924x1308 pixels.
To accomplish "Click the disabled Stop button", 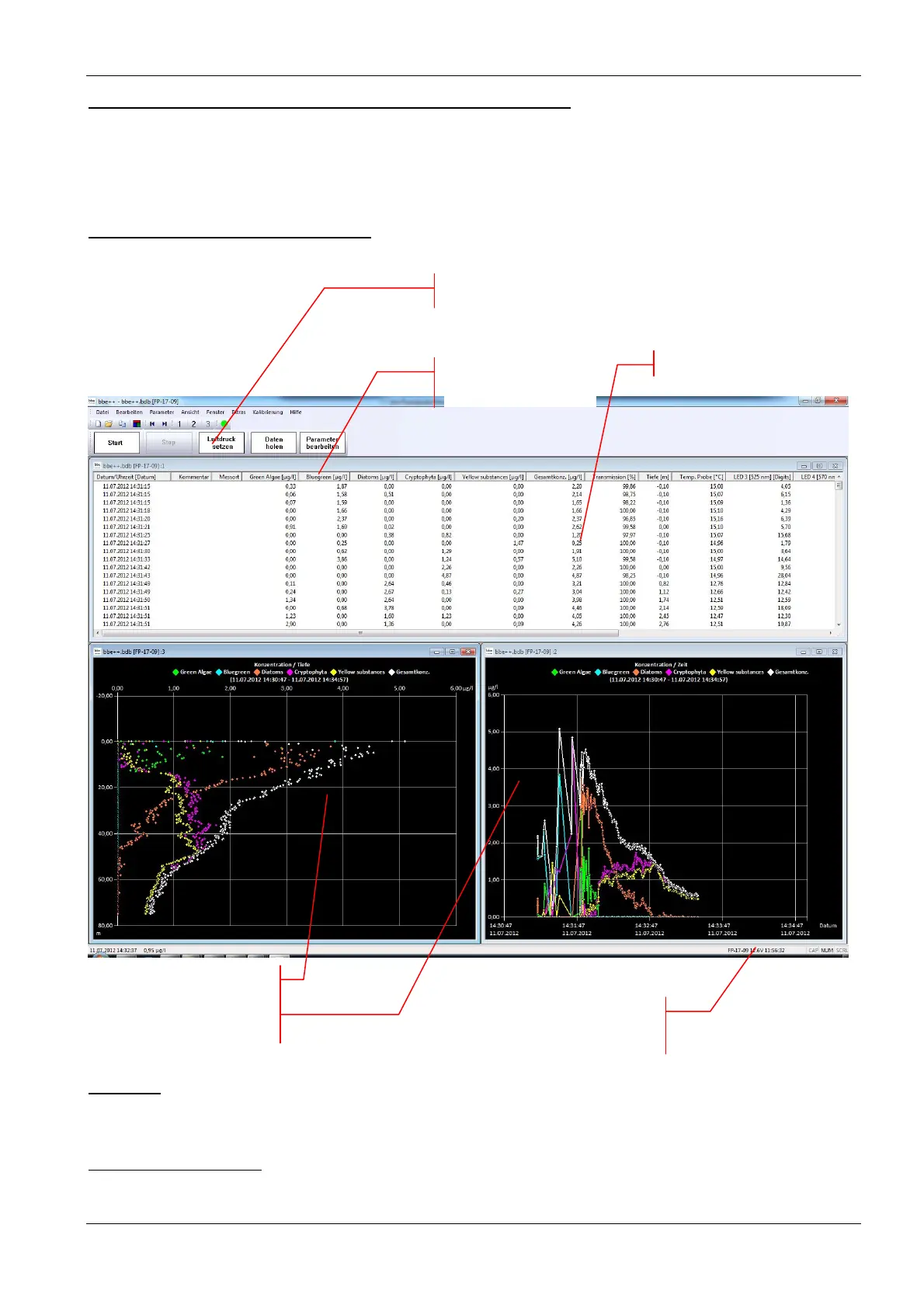I will coord(169,443).
